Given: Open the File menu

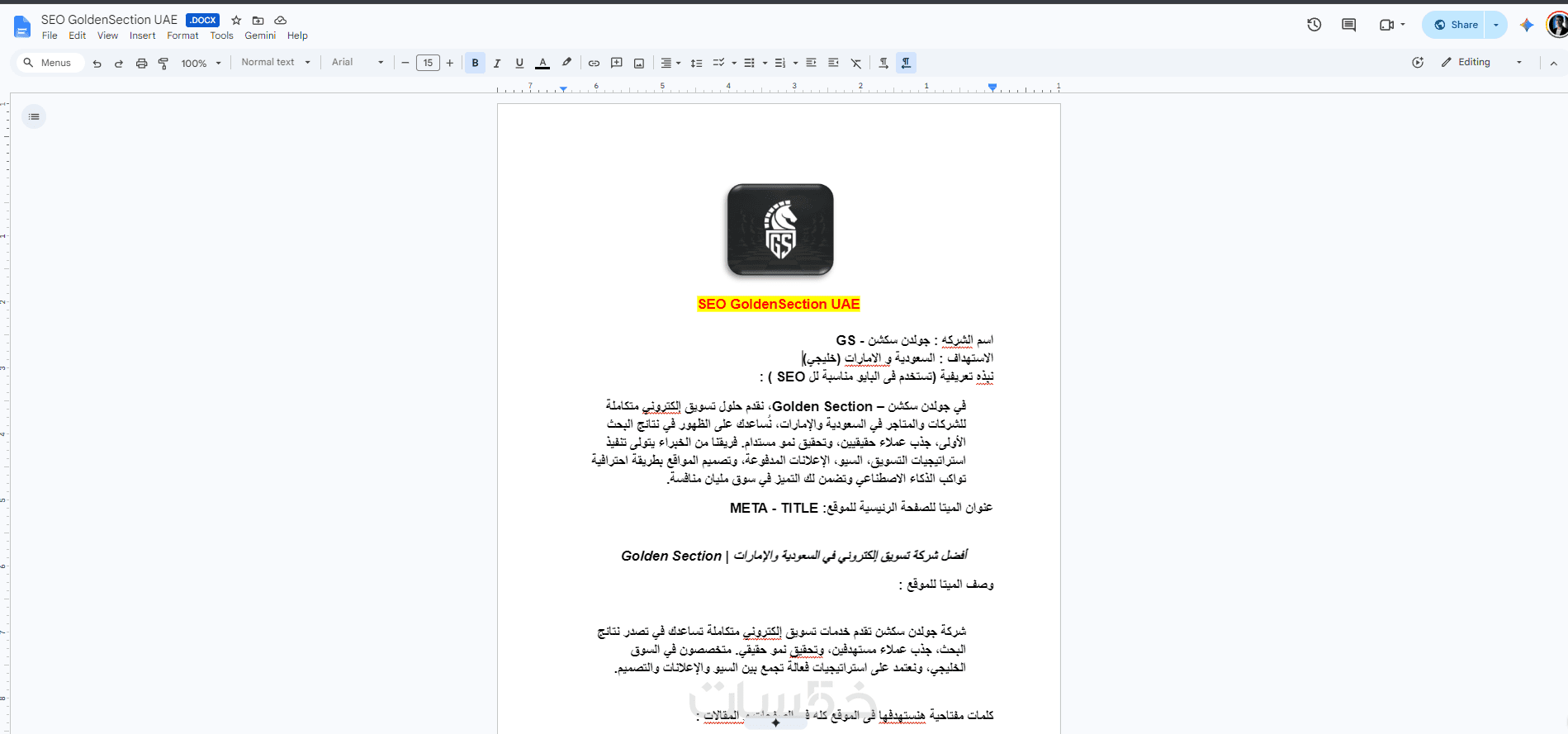Looking at the screenshot, I should pos(50,36).
